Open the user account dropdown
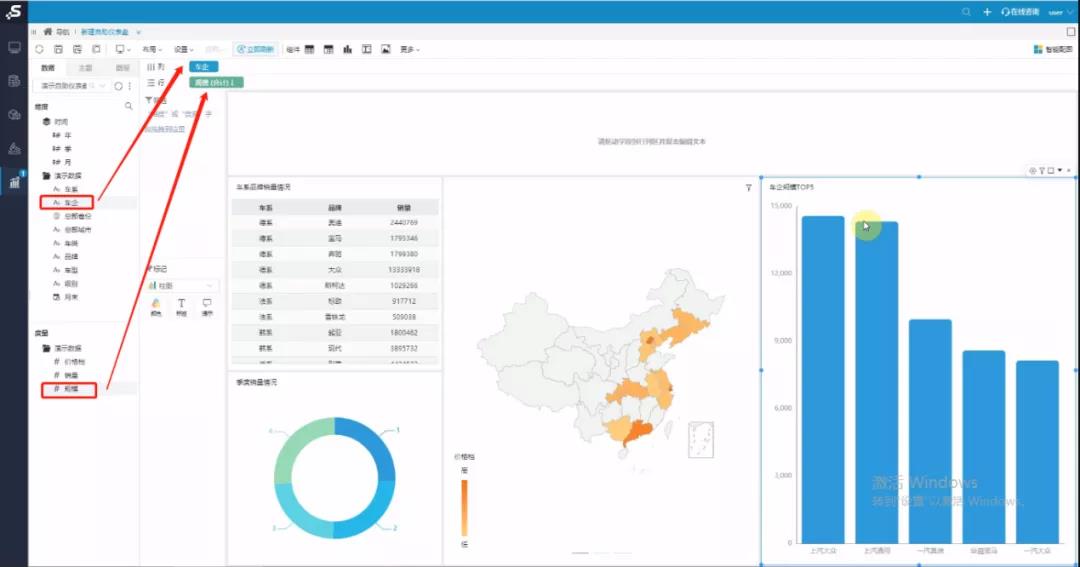Screen dimensions: 1080x567 (x=1060, y=12)
